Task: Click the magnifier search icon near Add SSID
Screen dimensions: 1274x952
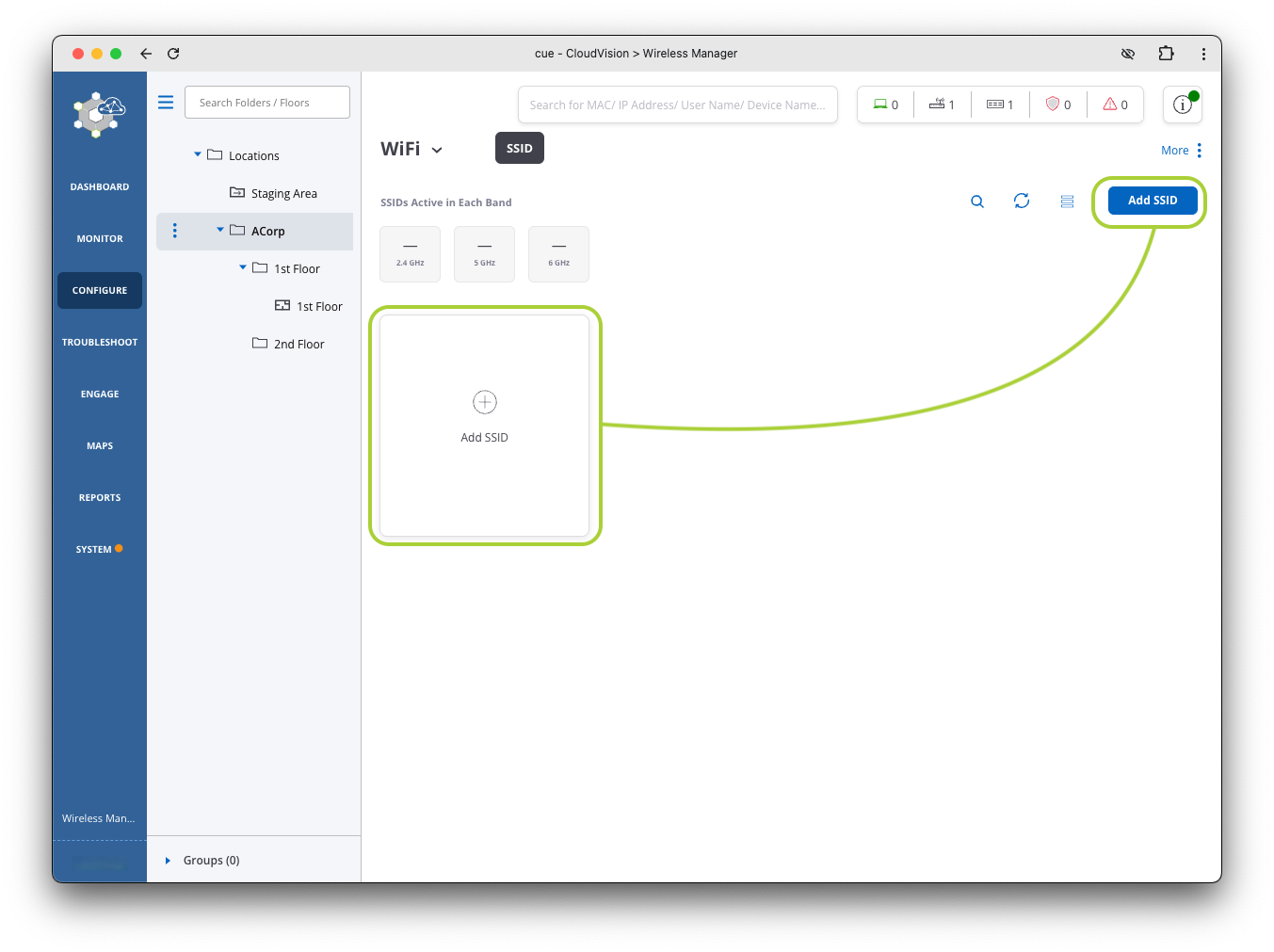Action: point(977,202)
